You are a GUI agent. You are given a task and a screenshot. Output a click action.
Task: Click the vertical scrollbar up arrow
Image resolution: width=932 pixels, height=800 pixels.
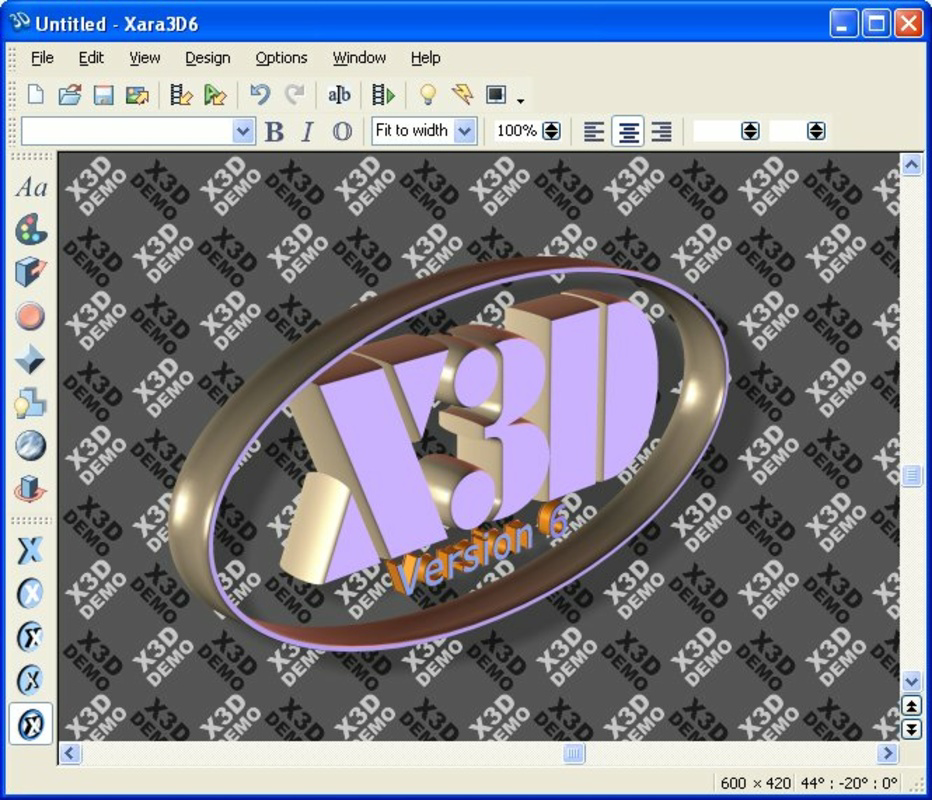click(912, 165)
